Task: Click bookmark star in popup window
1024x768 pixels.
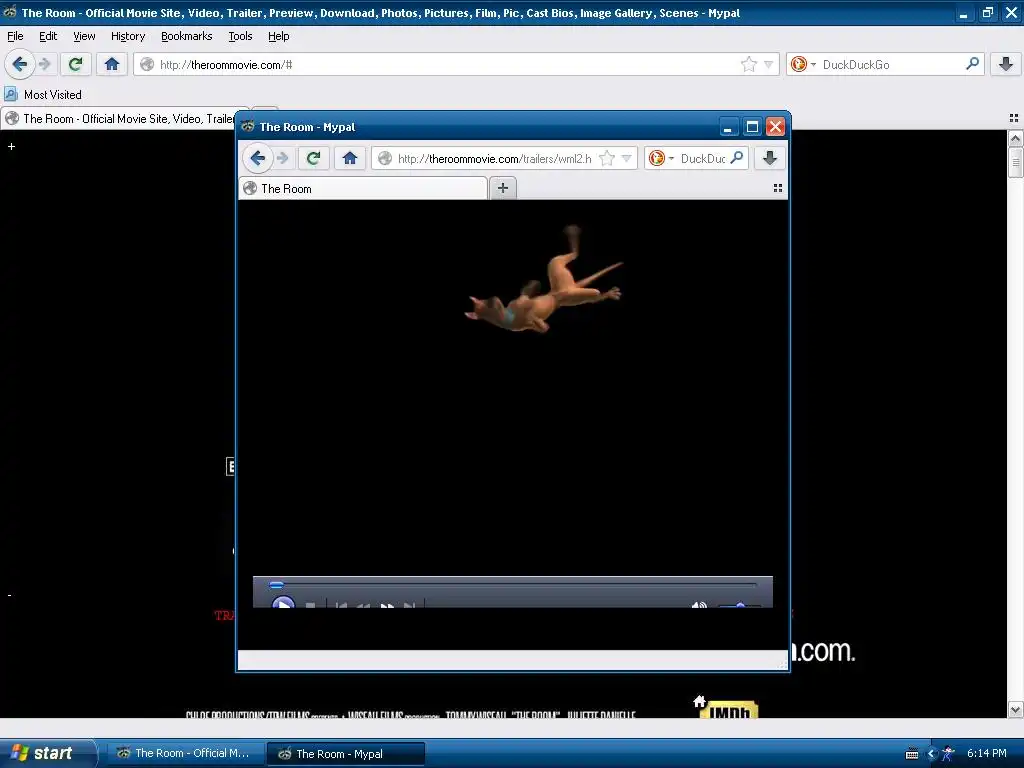Action: pos(607,158)
